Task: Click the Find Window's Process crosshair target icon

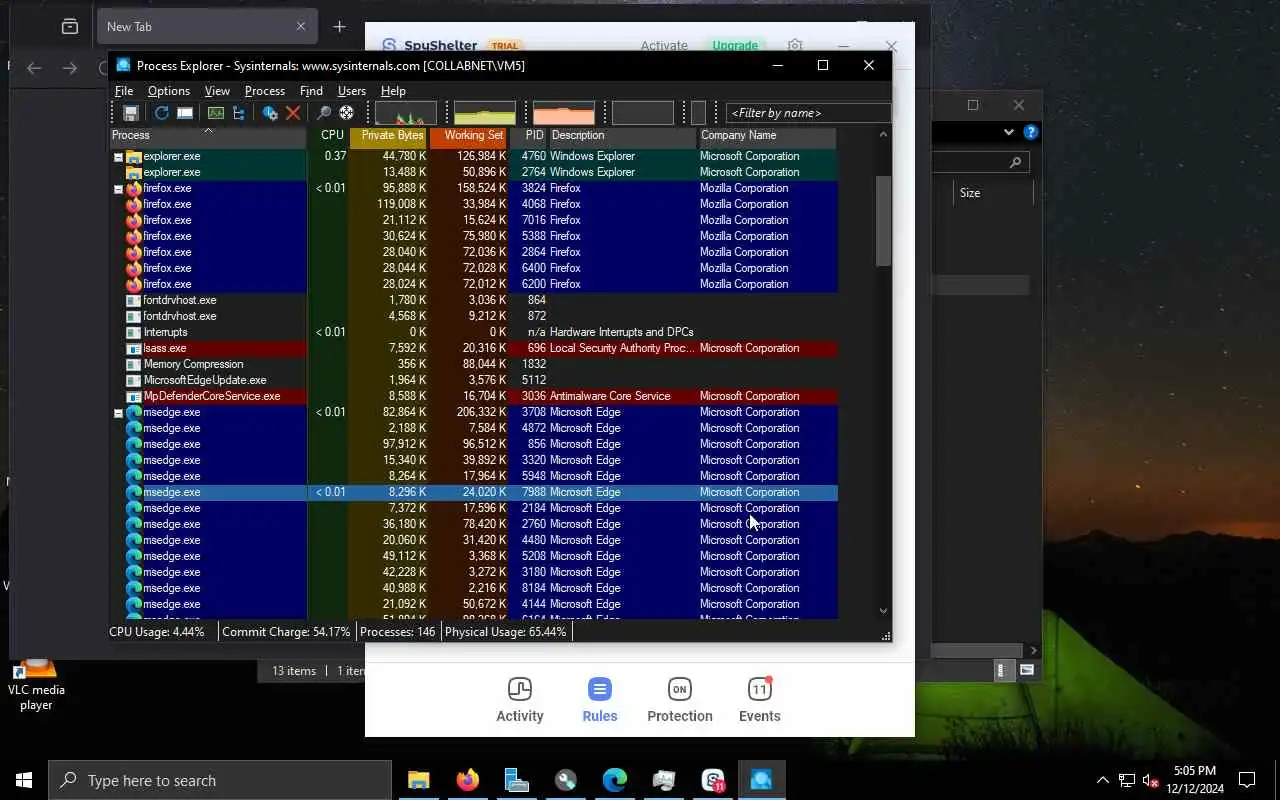Action: (346, 113)
